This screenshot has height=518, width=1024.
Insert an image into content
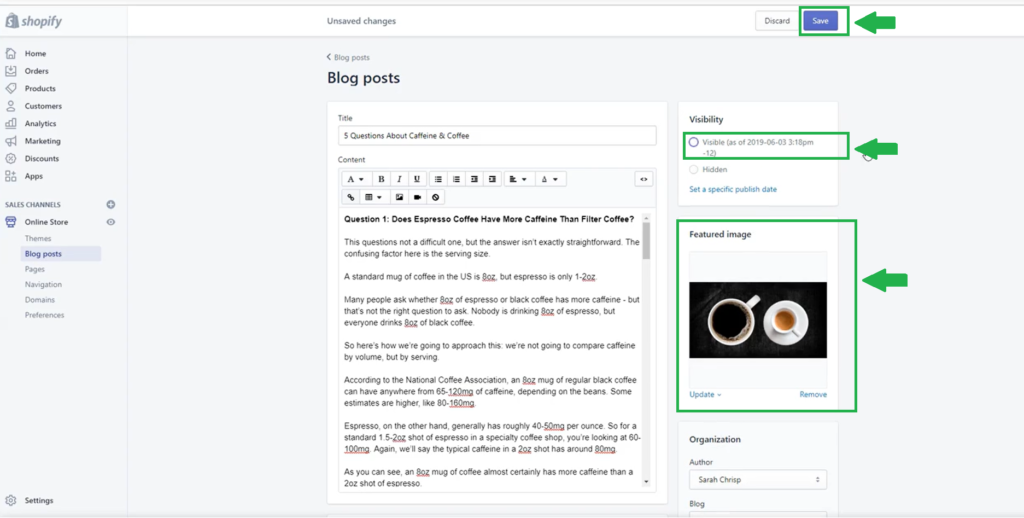pos(399,197)
